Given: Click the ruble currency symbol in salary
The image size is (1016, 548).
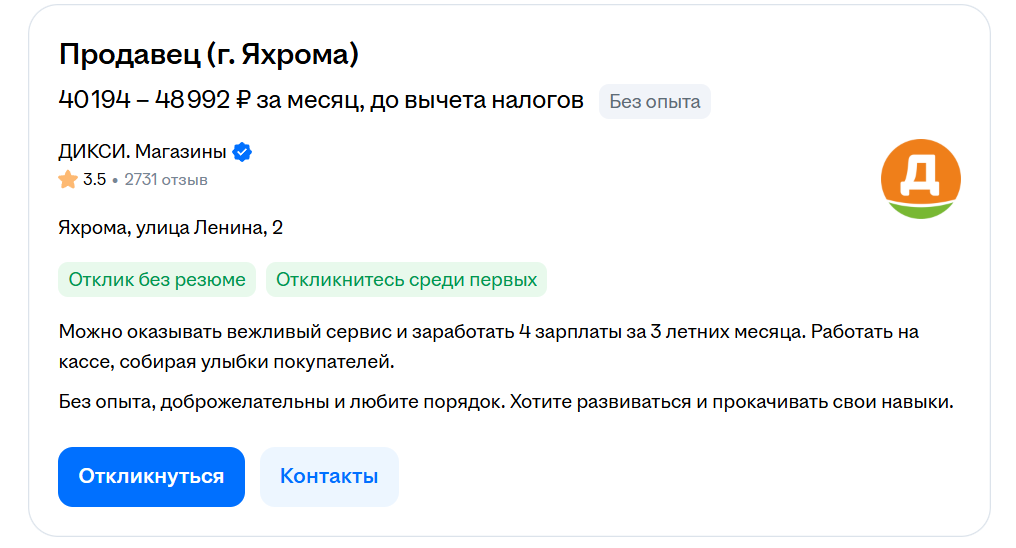Looking at the screenshot, I should pos(243,100).
